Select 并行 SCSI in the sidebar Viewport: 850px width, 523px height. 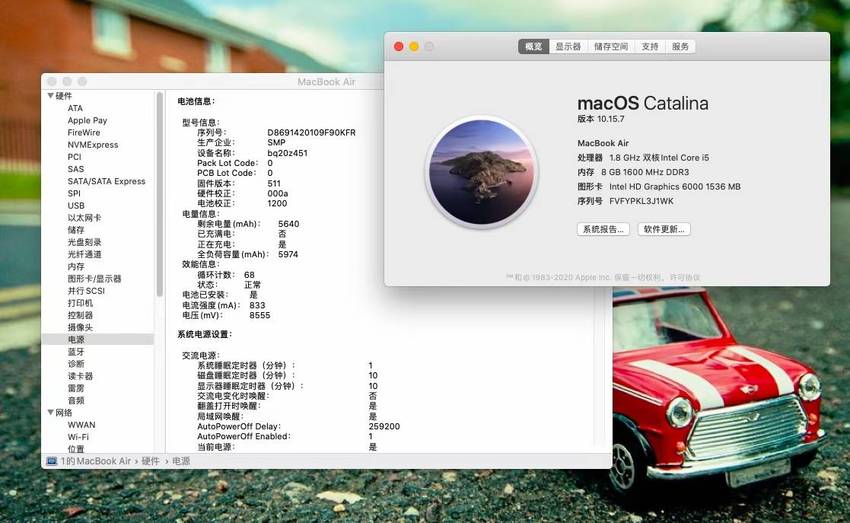(86, 291)
